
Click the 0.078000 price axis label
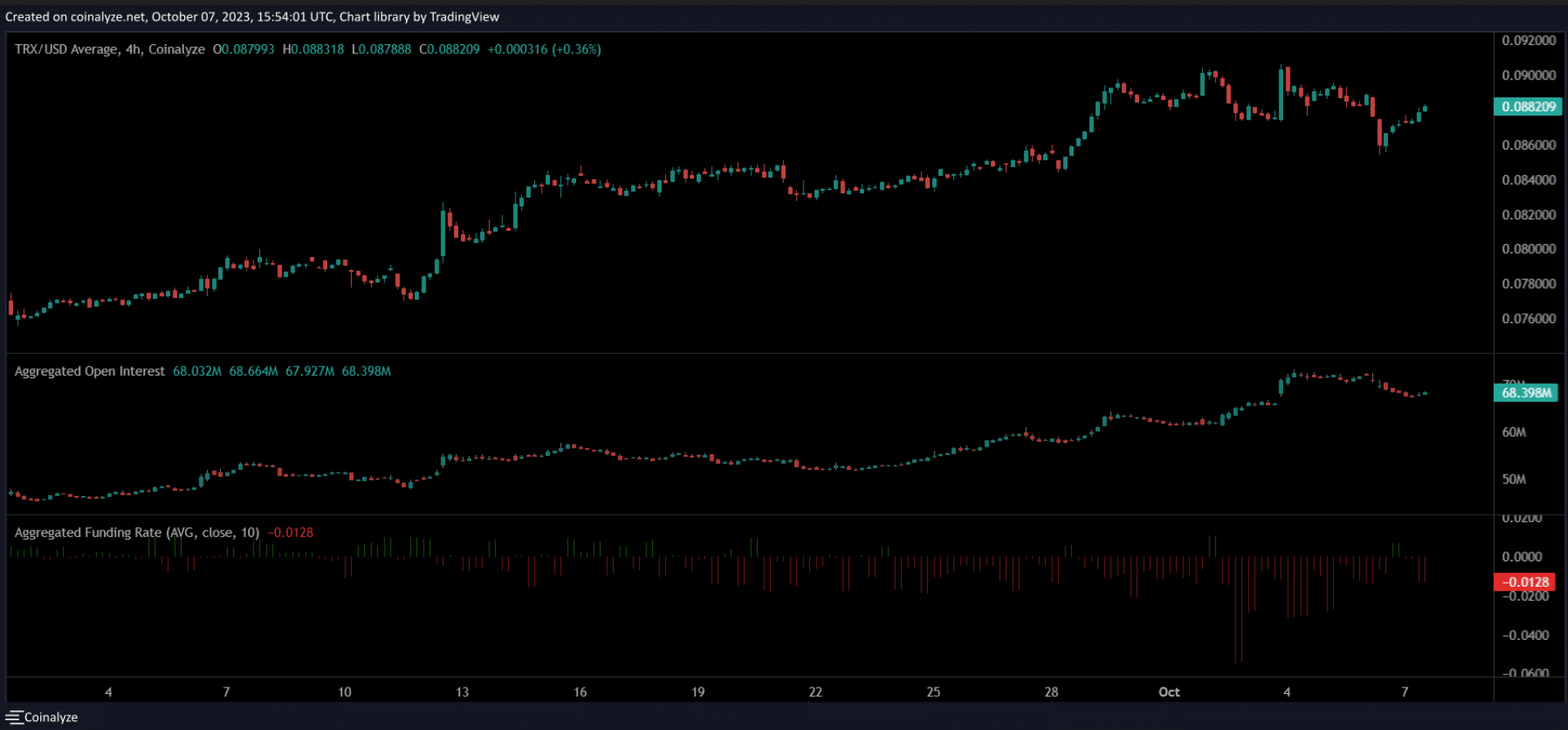point(1529,284)
